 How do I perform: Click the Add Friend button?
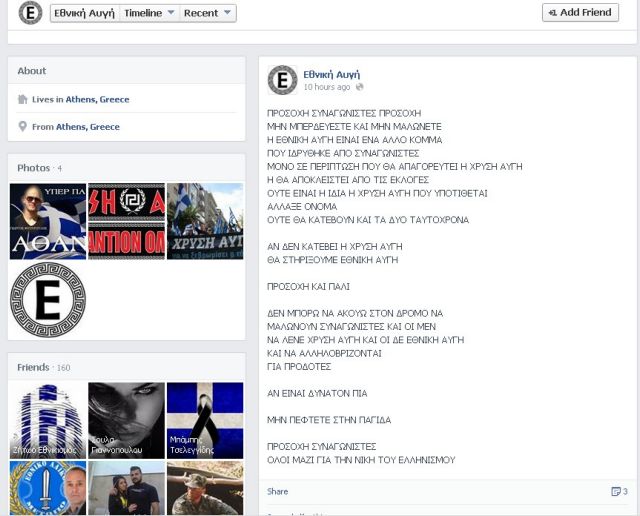(580, 12)
